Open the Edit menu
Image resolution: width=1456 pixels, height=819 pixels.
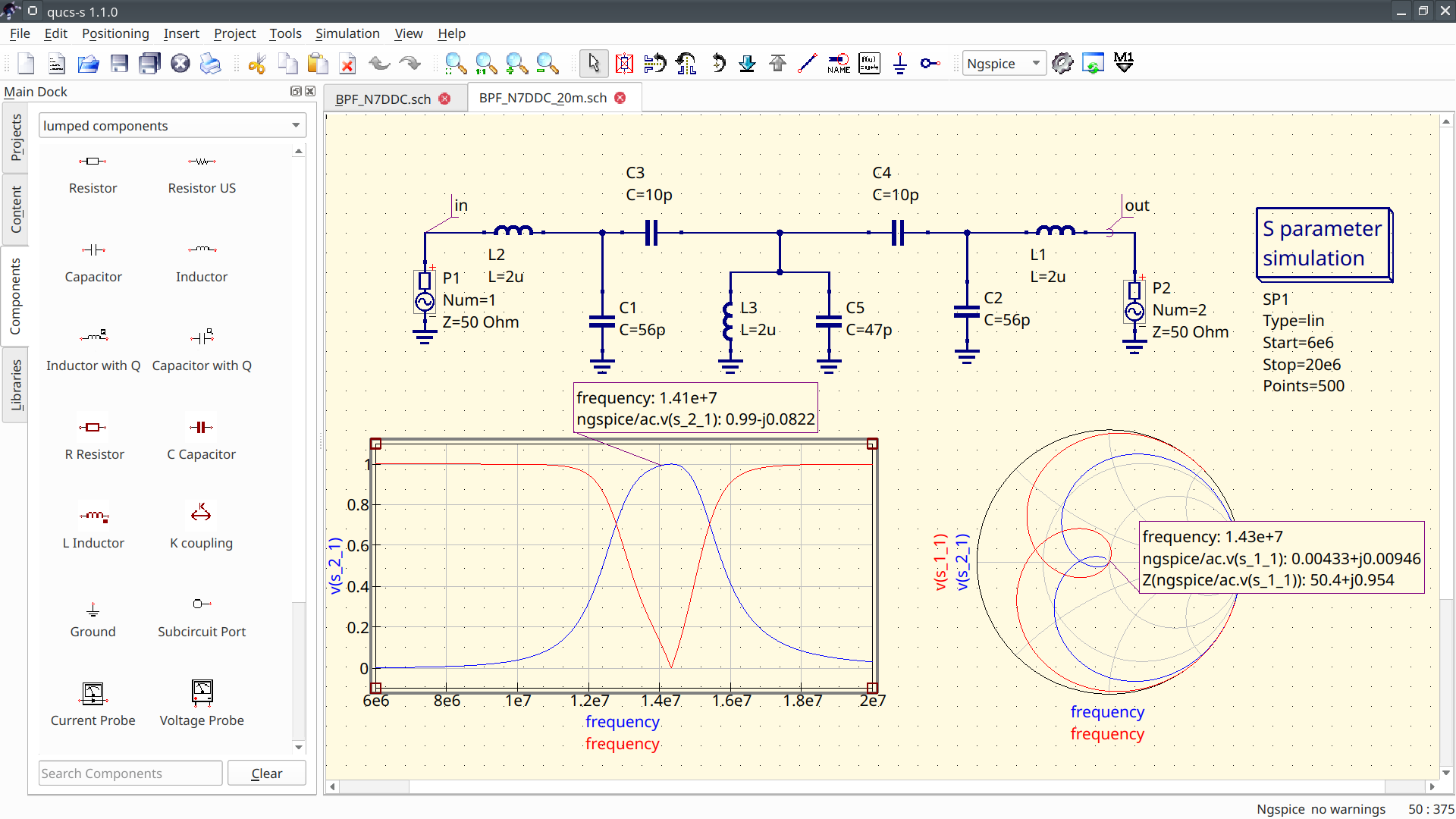(x=55, y=33)
